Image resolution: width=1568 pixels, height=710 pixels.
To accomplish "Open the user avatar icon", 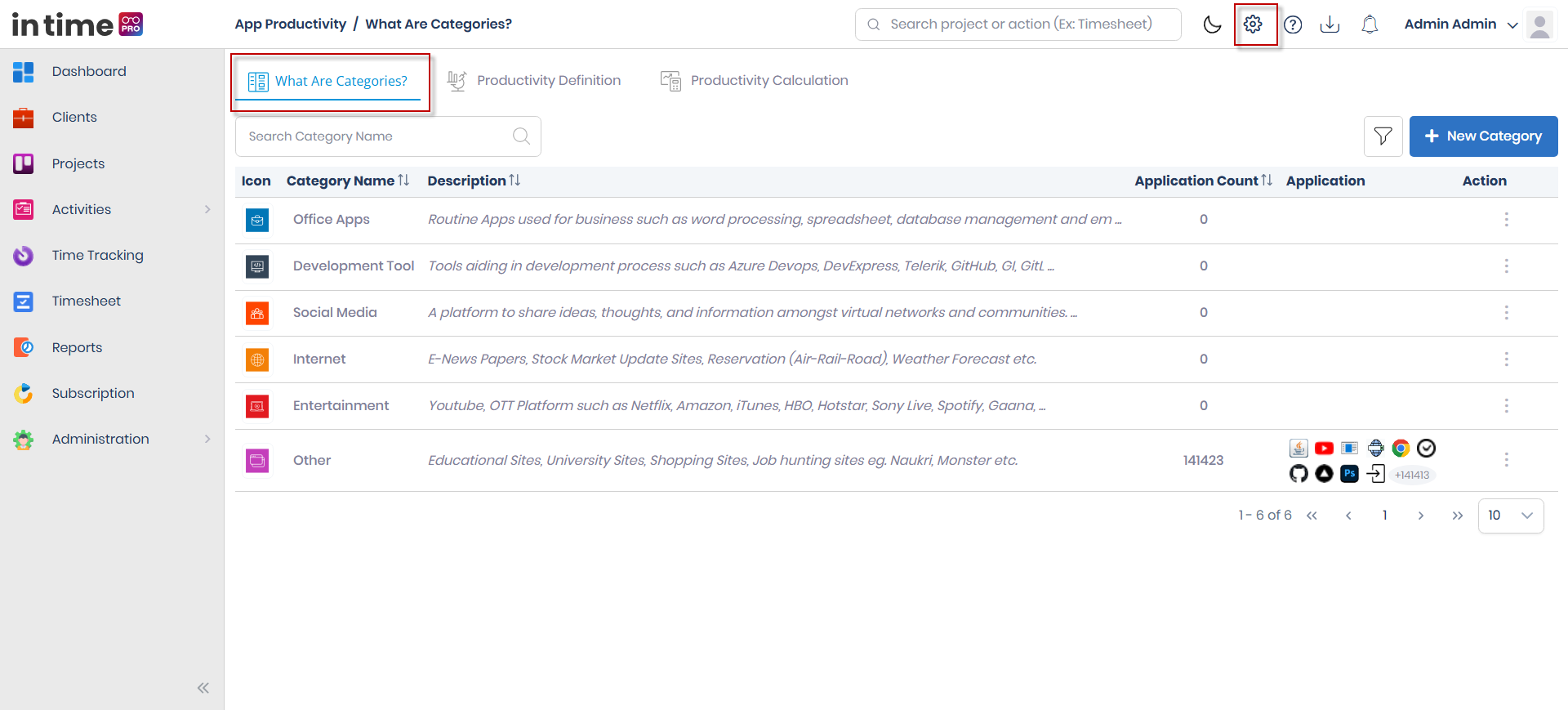I will pyautogui.click(x=1539, y=25).
